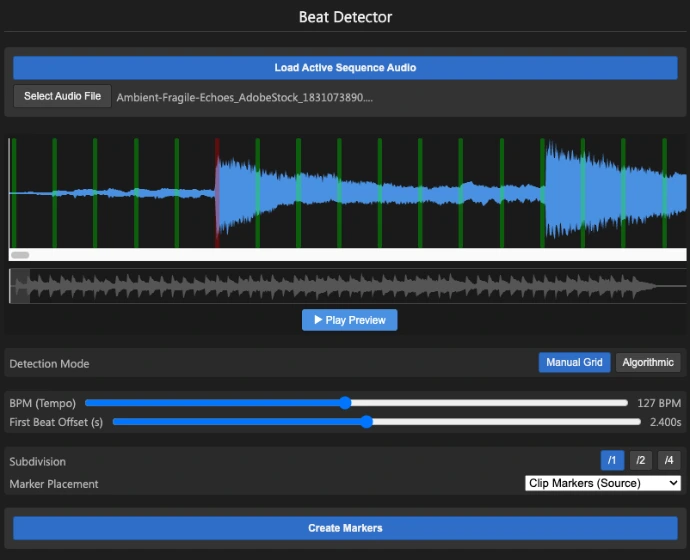Viewport: 690px width, 560px height.
Task: Click the 127 BPM value label
Action: click(x=659, y=403)
